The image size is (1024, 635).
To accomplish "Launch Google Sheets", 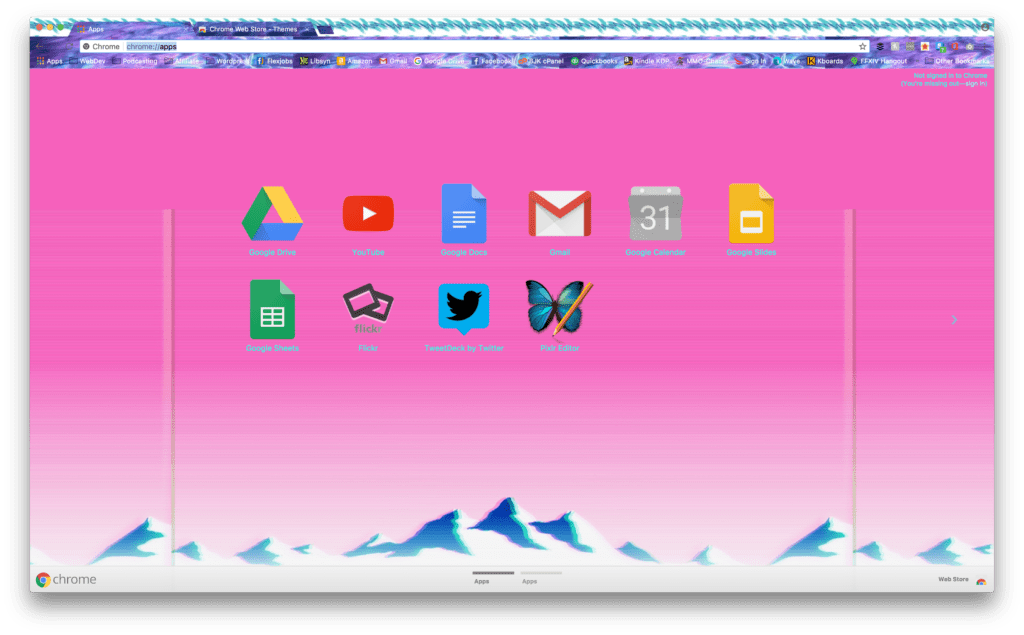I will [x=271, y=308].
